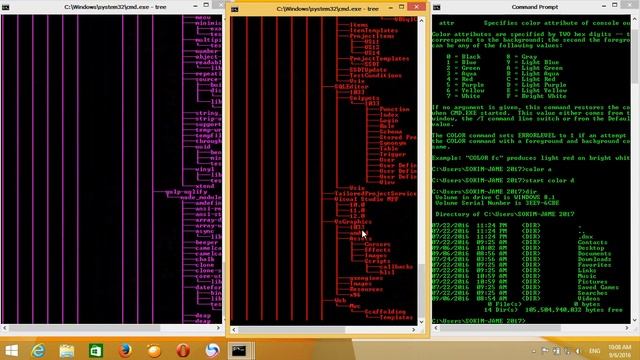Open the Windows Start button
Viewport: 640px width, 360px height.
point(11,351)
